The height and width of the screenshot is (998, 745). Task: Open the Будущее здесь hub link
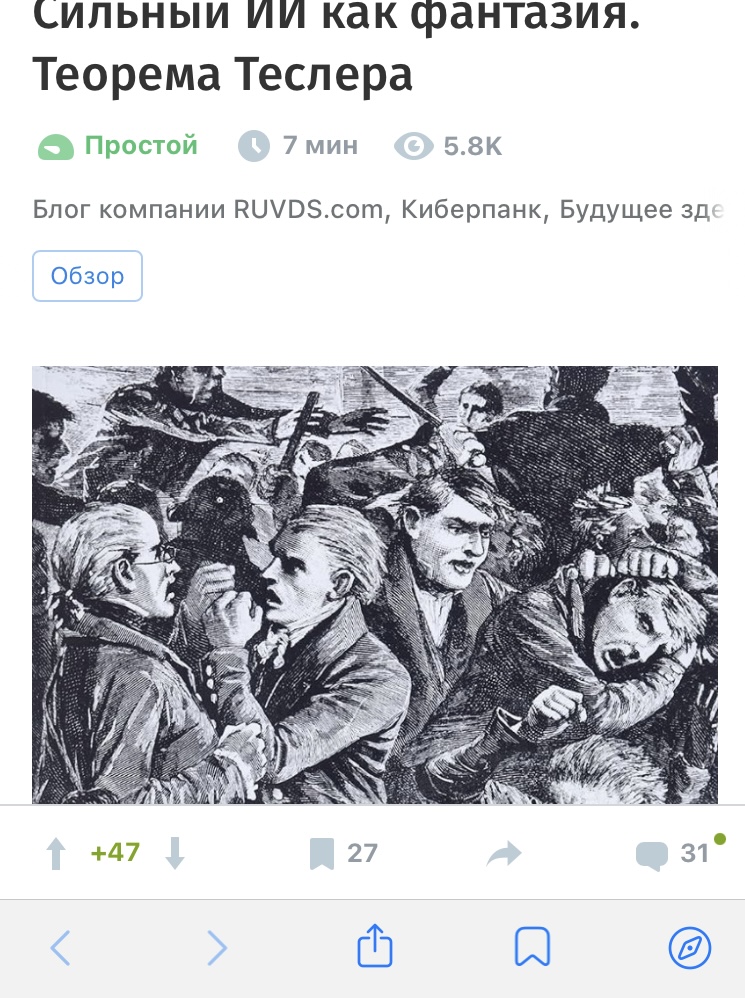[641, 209]
